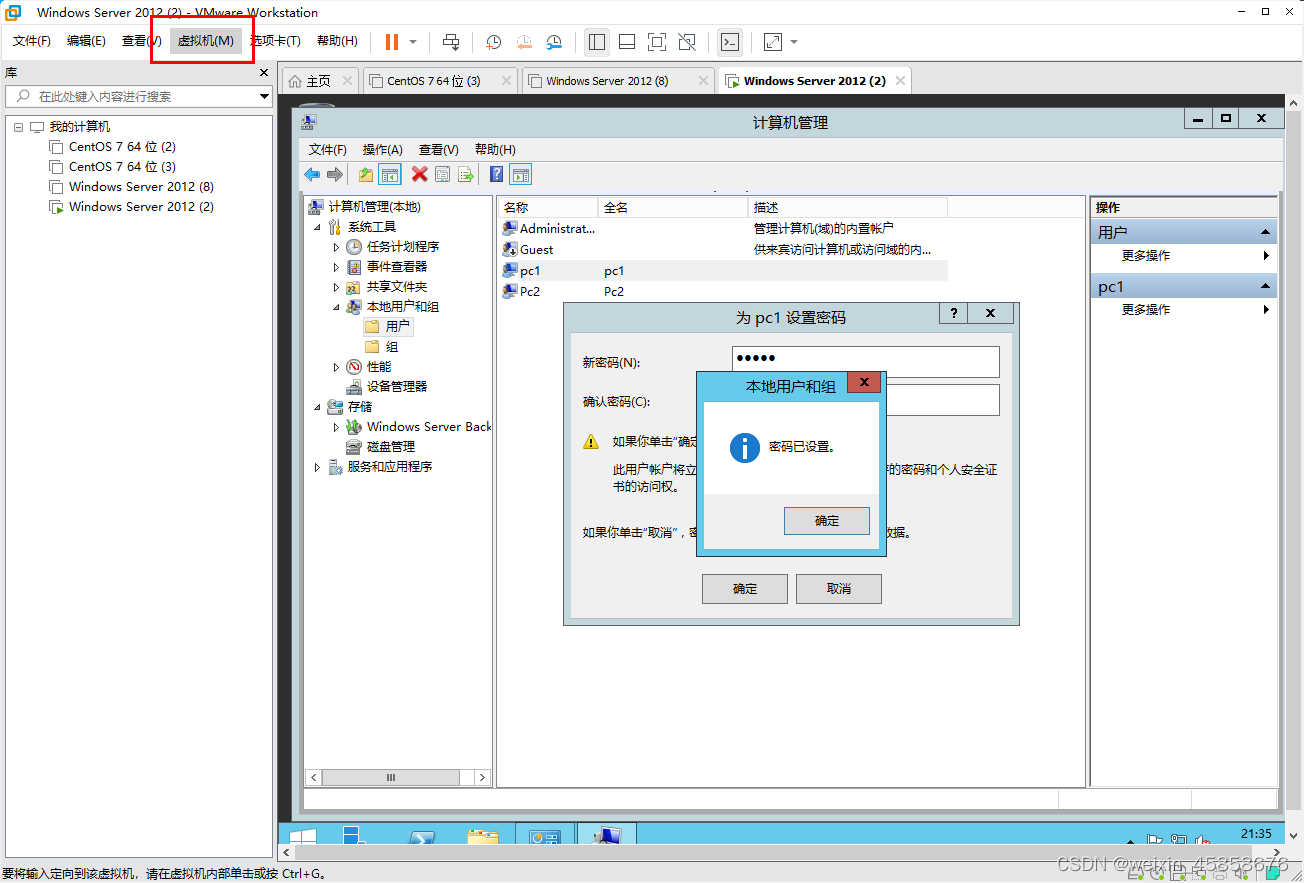1304x883 pixels.
Task: Collapse the 用户 section in 操作 pane
Action: 1267,232
